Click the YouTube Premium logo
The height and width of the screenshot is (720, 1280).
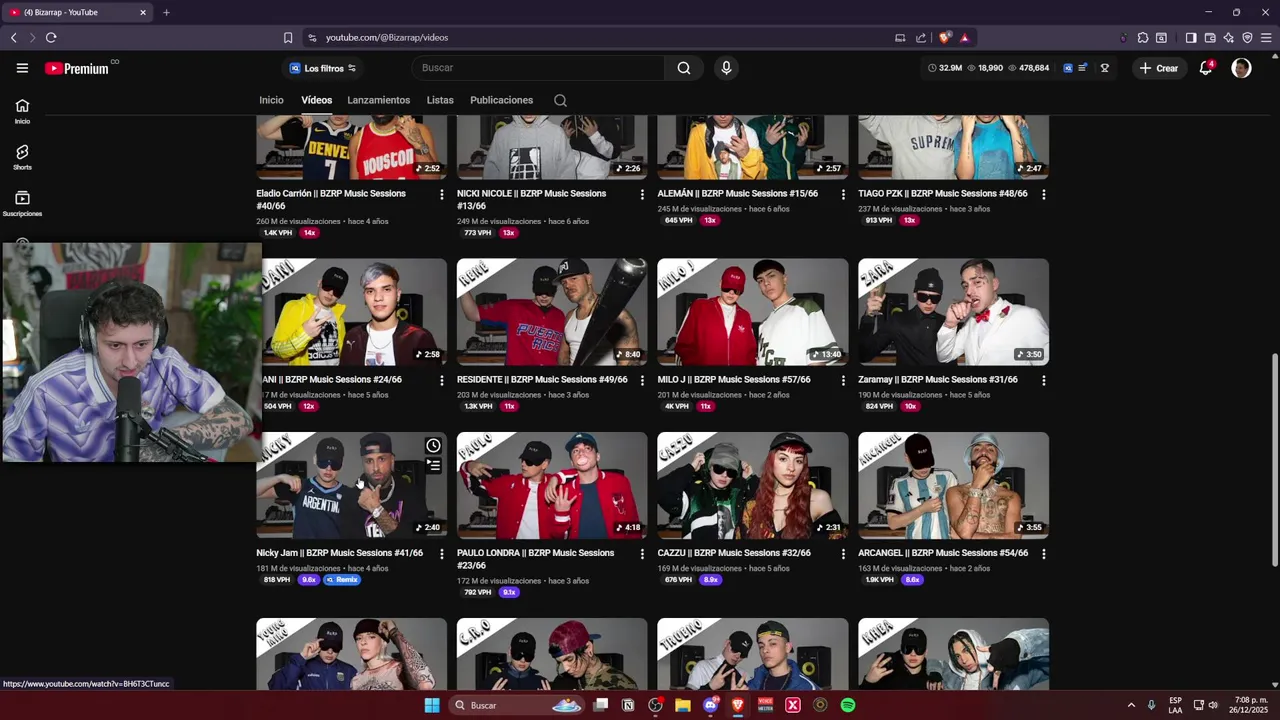click(x=77, y=68)
